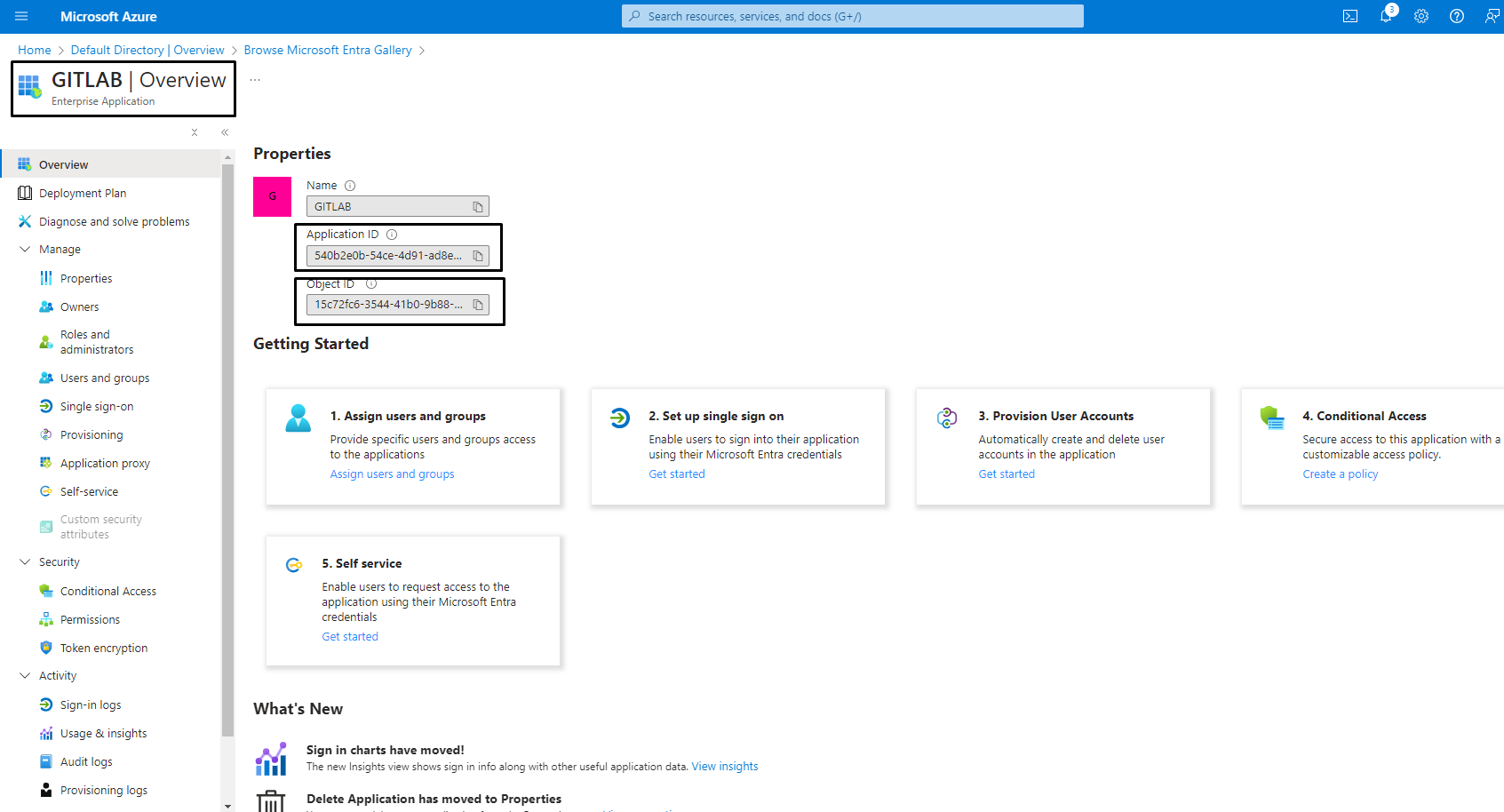Copy the Application ID to the clipboard

tap(478, 256)
